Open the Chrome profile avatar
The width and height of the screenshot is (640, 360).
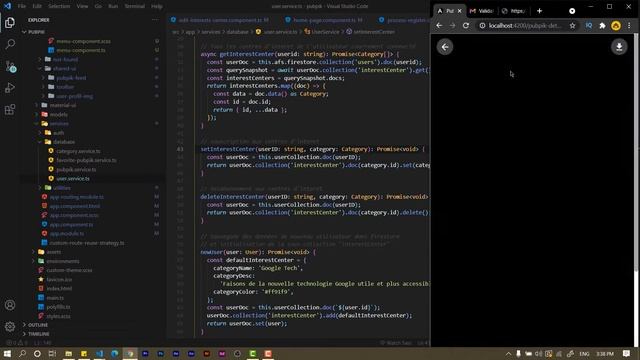[x=616, y=26]
